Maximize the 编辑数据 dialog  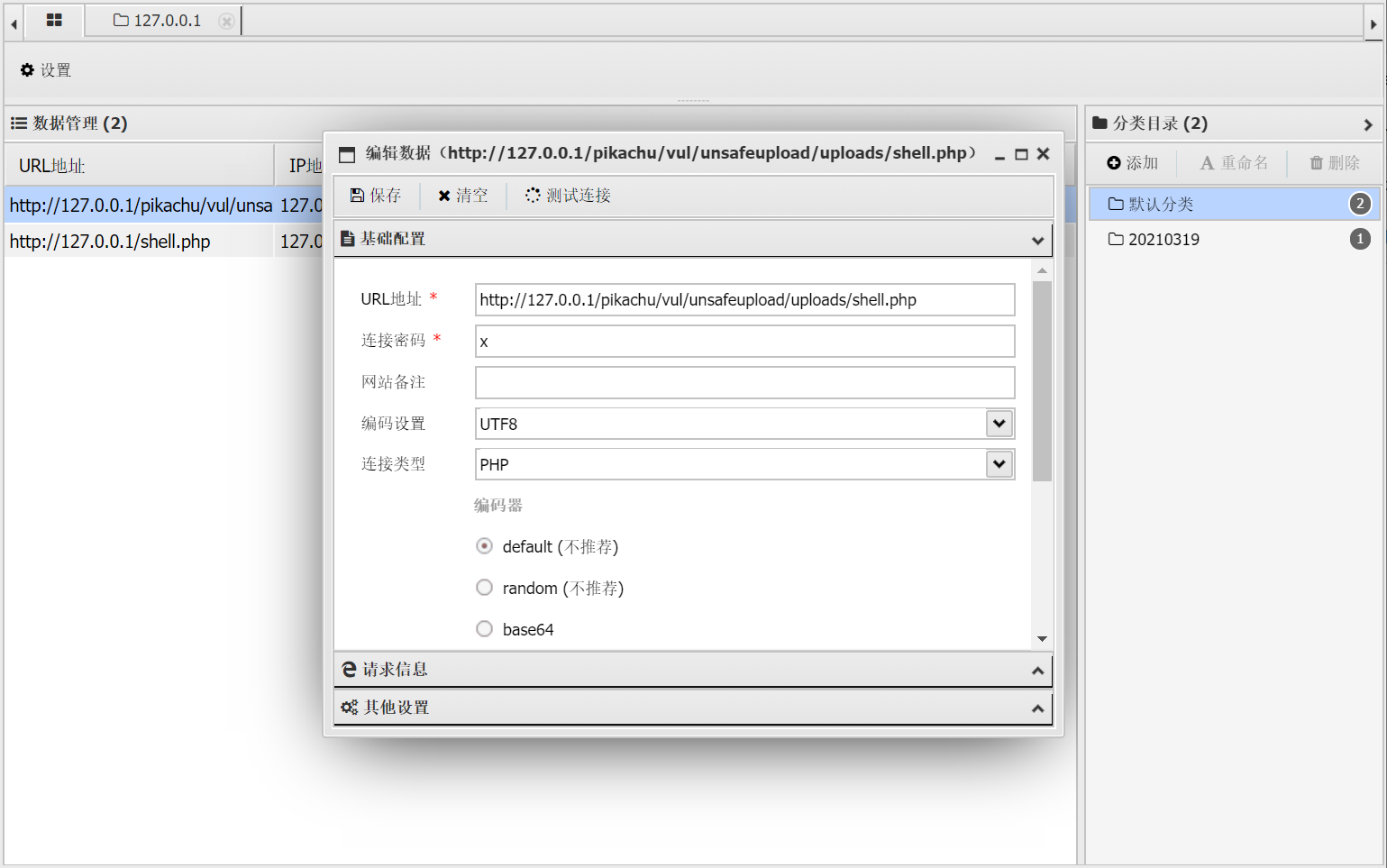(x=1021, y=154)
